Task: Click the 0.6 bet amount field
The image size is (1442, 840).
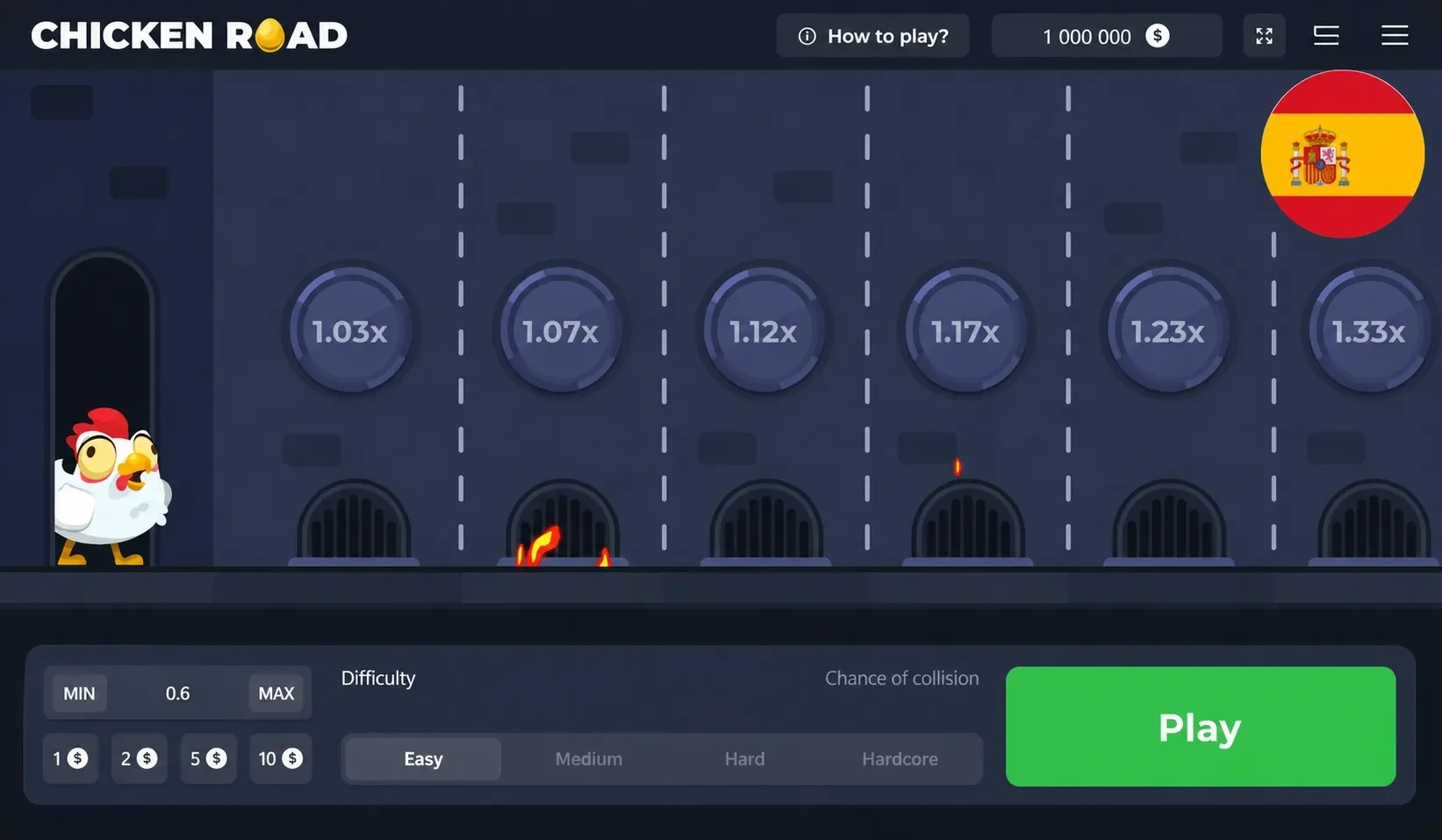Action: tap(178, 693)
